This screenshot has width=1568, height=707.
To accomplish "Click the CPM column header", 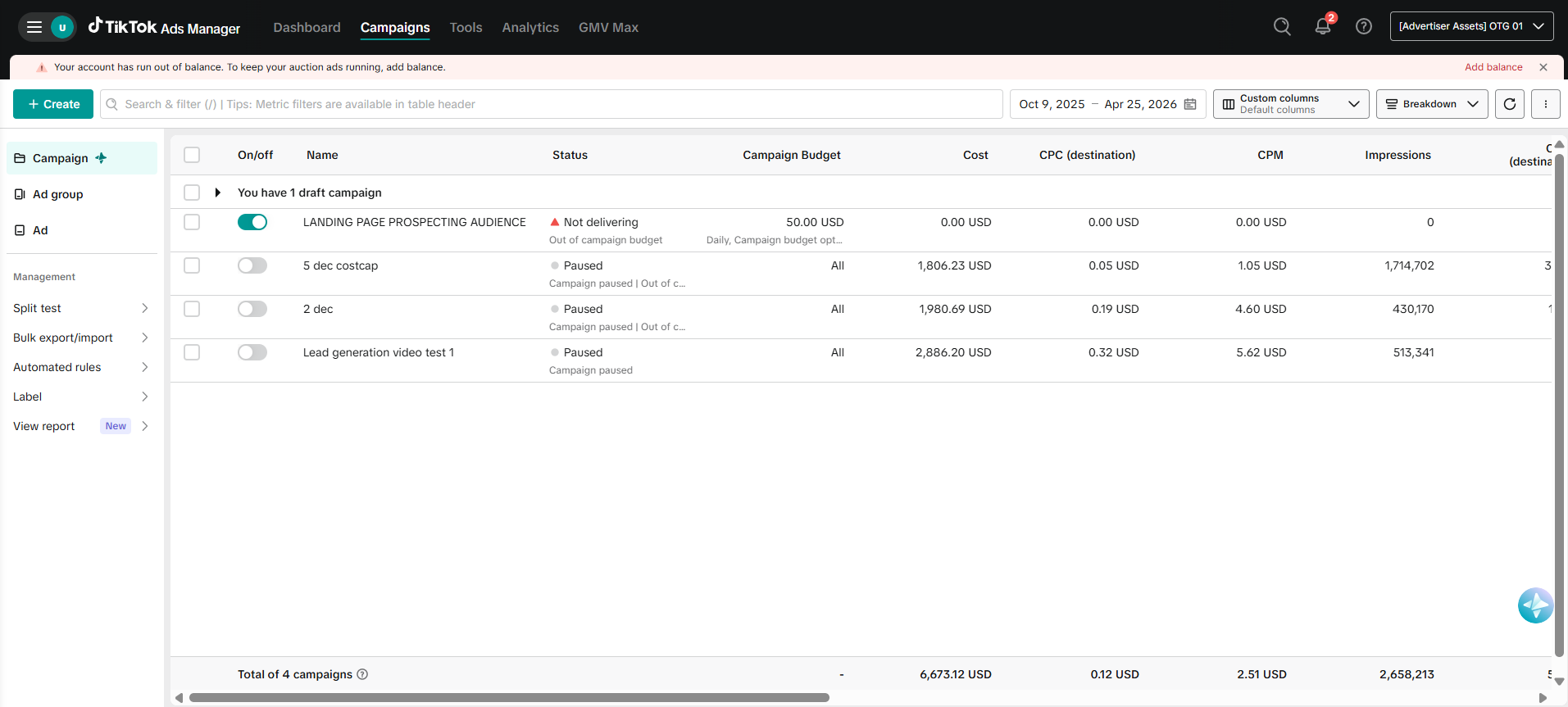I will tap(1270, 155).
